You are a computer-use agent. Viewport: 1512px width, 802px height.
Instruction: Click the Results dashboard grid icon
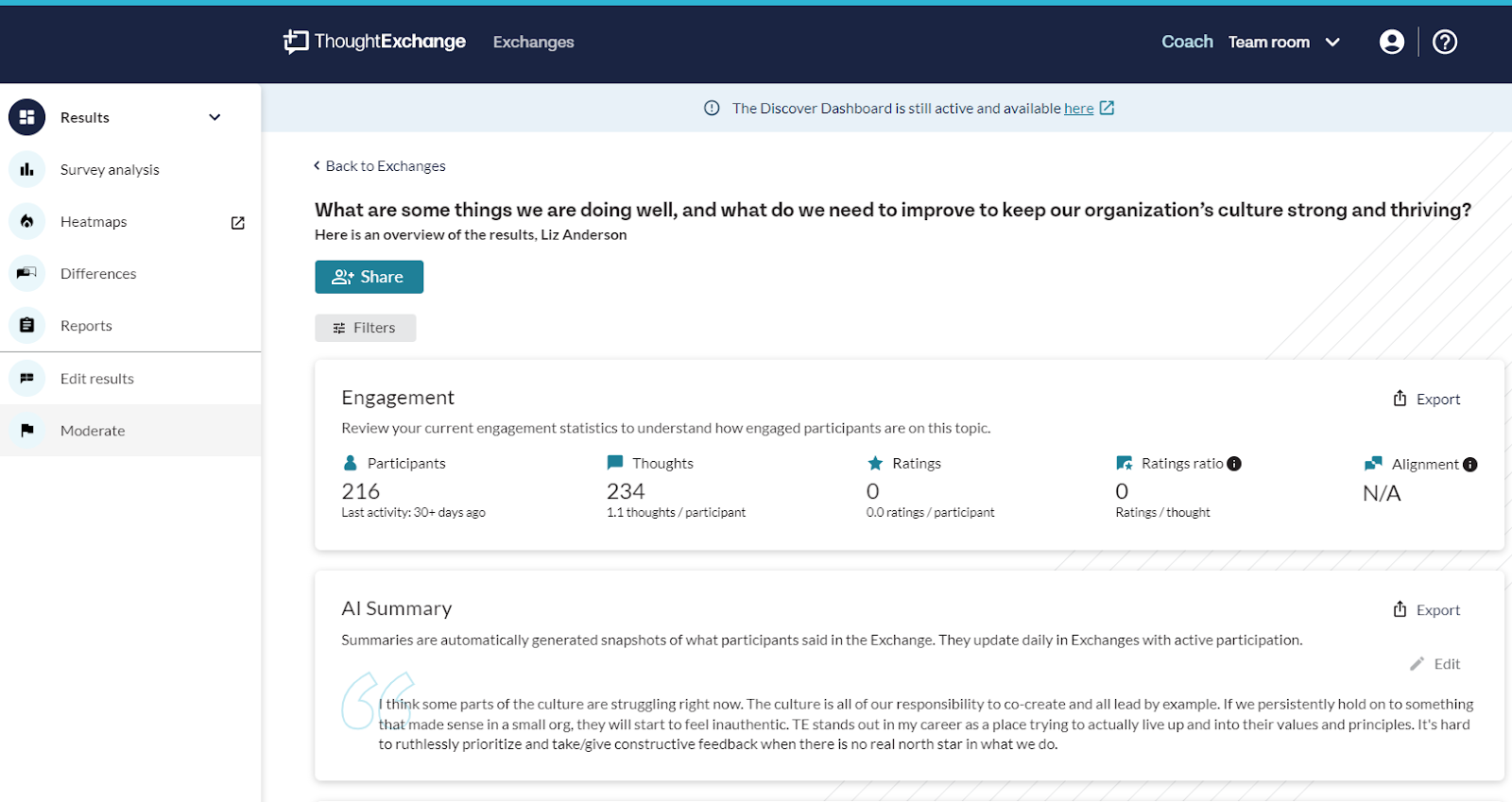click(x=26, y=117)
